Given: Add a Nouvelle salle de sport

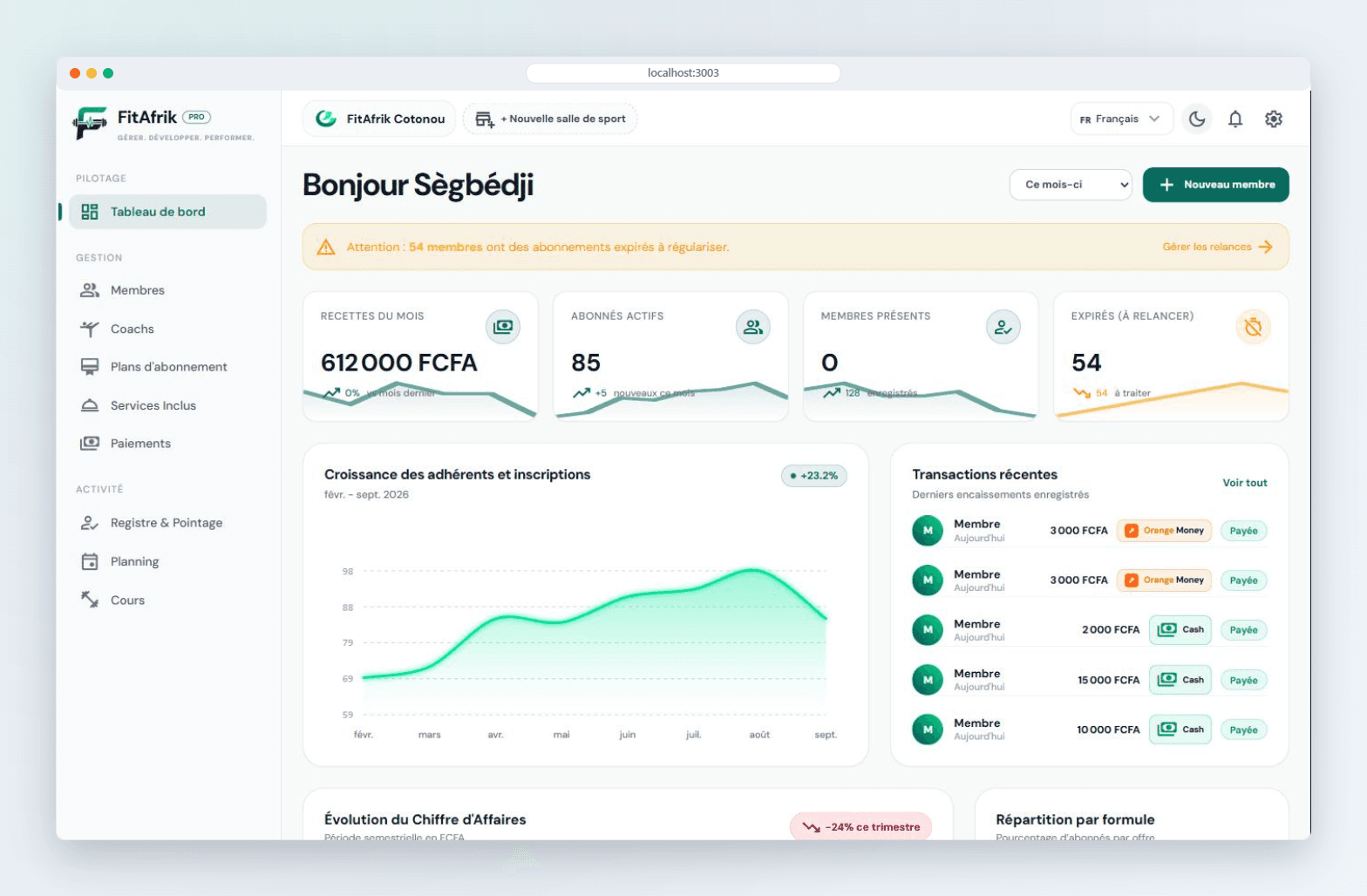Looking at the screenshot, I should point(550,119).
